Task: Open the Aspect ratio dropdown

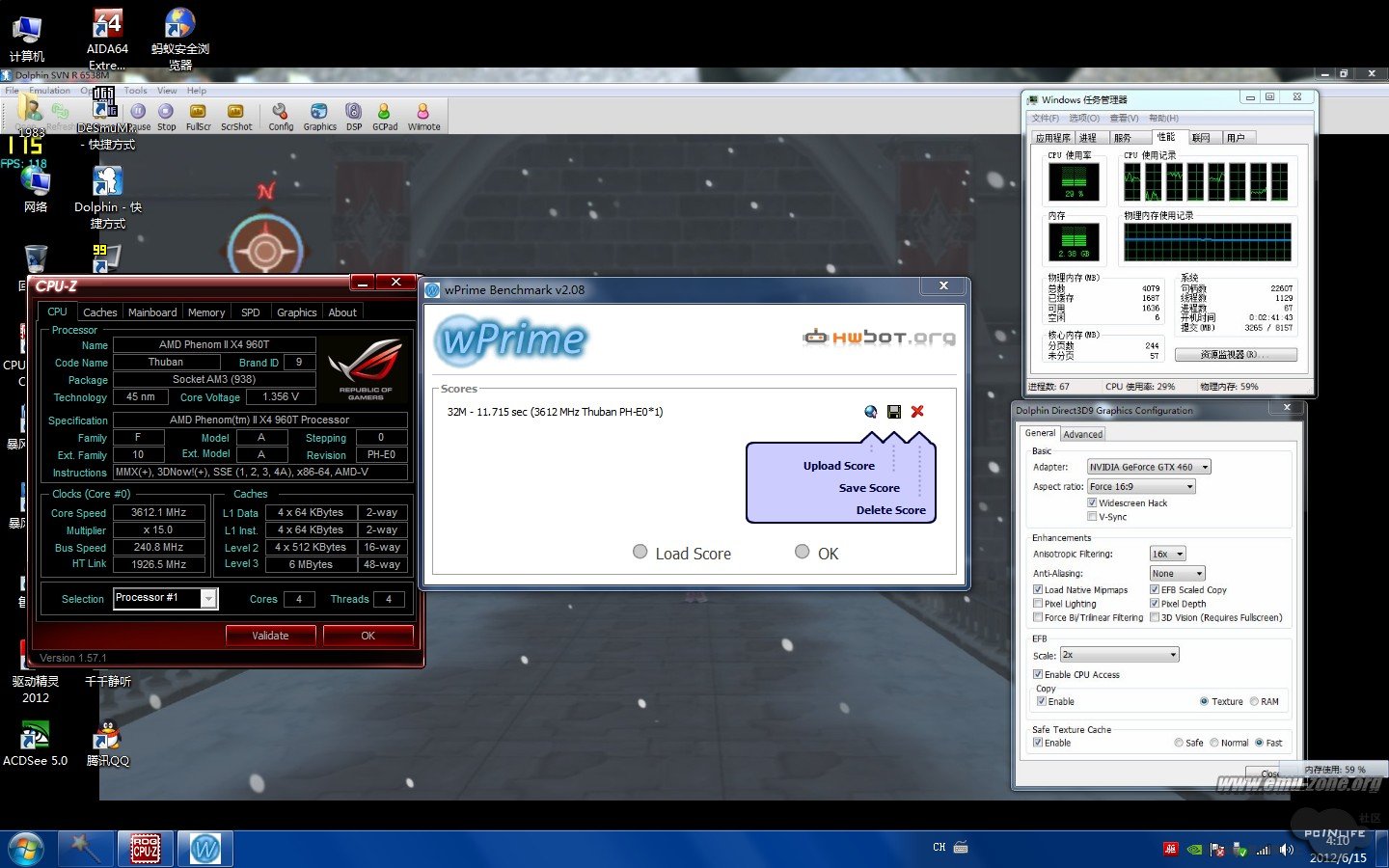Action: pos(1142,487)
